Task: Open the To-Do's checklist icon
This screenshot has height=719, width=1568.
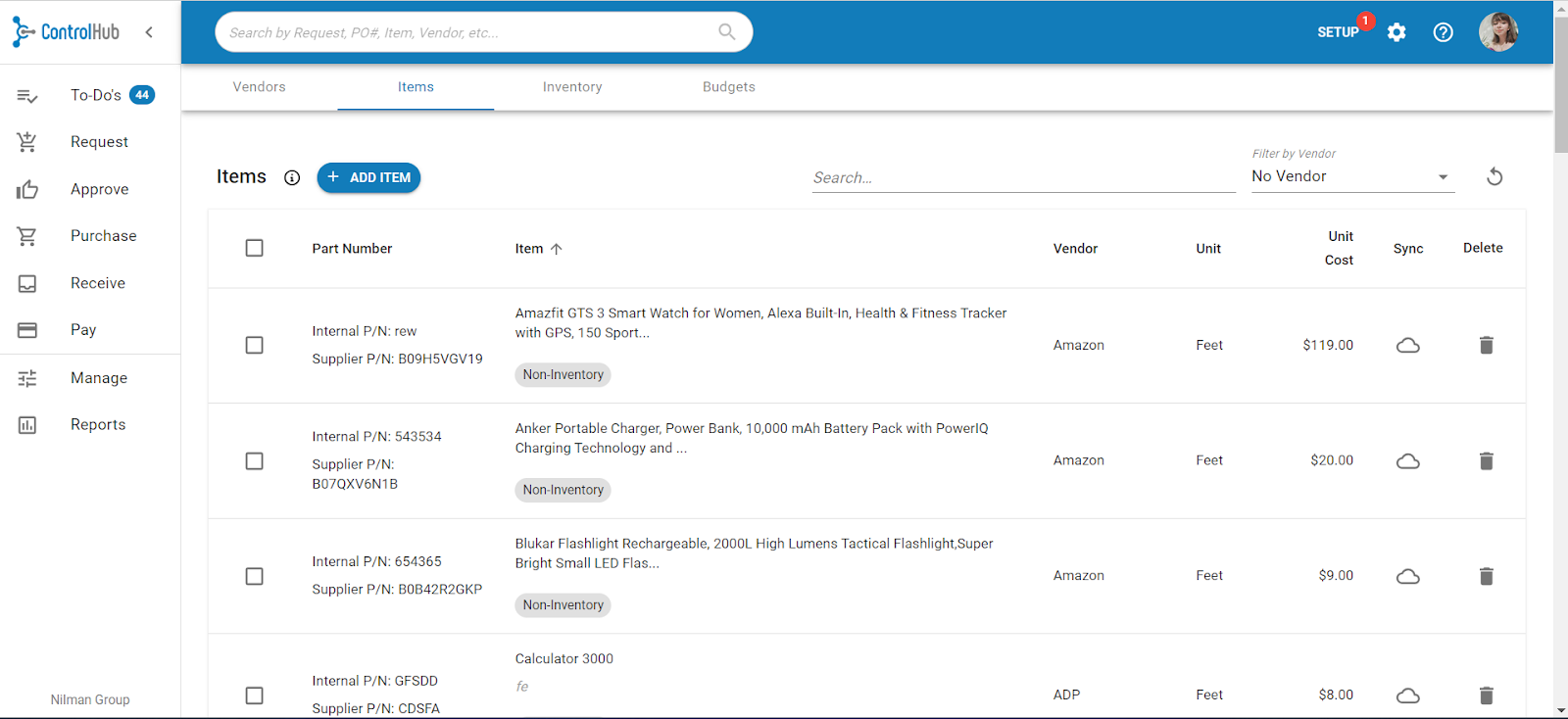Action: [27, 95]
